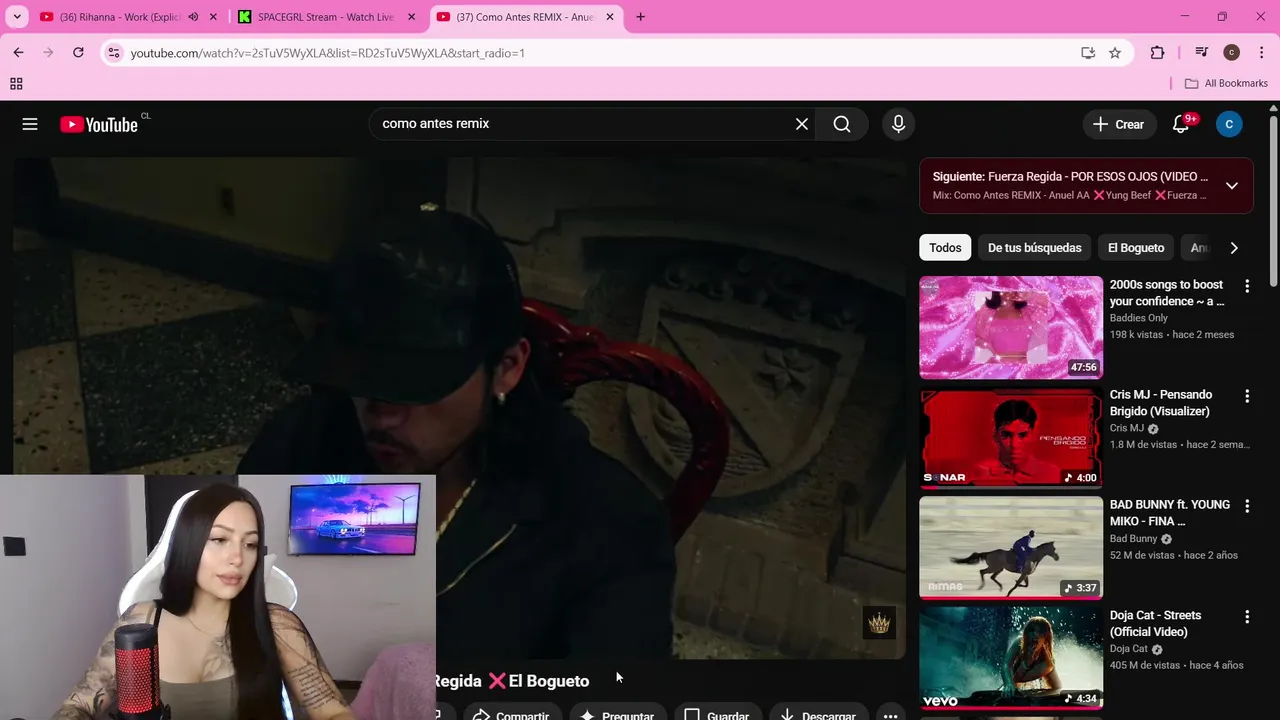Open the Chrome three-dot menu
Image resolution: width=1280 pixels, height=720 pixels.
click(x=1262, y=53)
